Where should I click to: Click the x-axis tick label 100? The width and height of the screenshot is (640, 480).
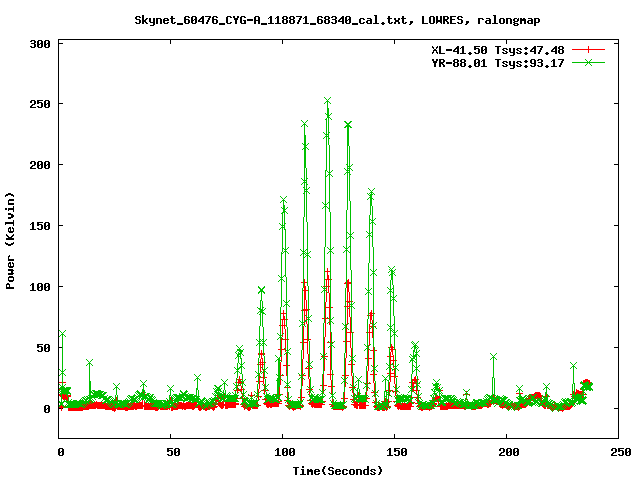(285, 452)
